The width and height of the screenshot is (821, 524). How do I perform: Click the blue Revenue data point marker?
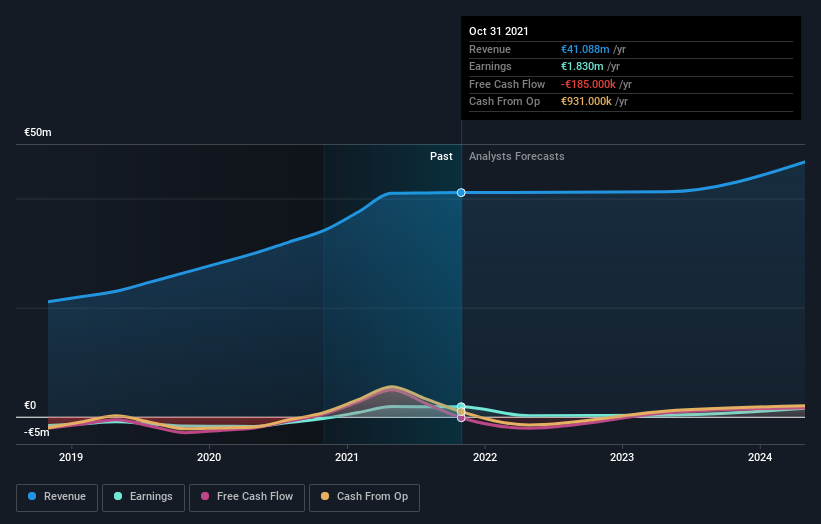[x=461, y=193]
